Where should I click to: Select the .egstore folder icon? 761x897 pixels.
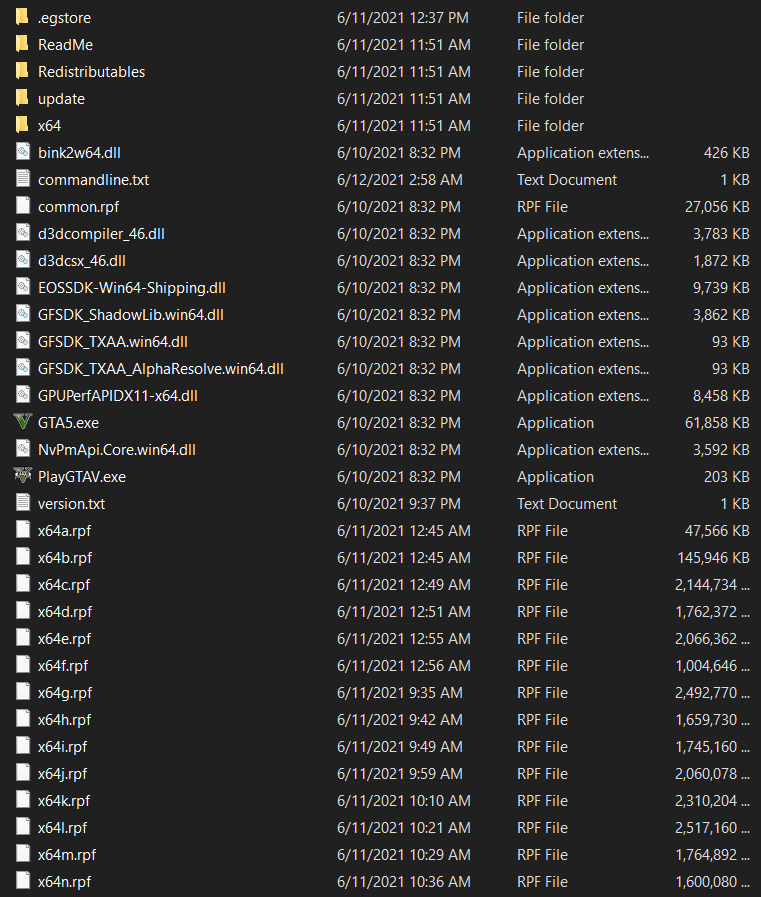coord(23,18)
